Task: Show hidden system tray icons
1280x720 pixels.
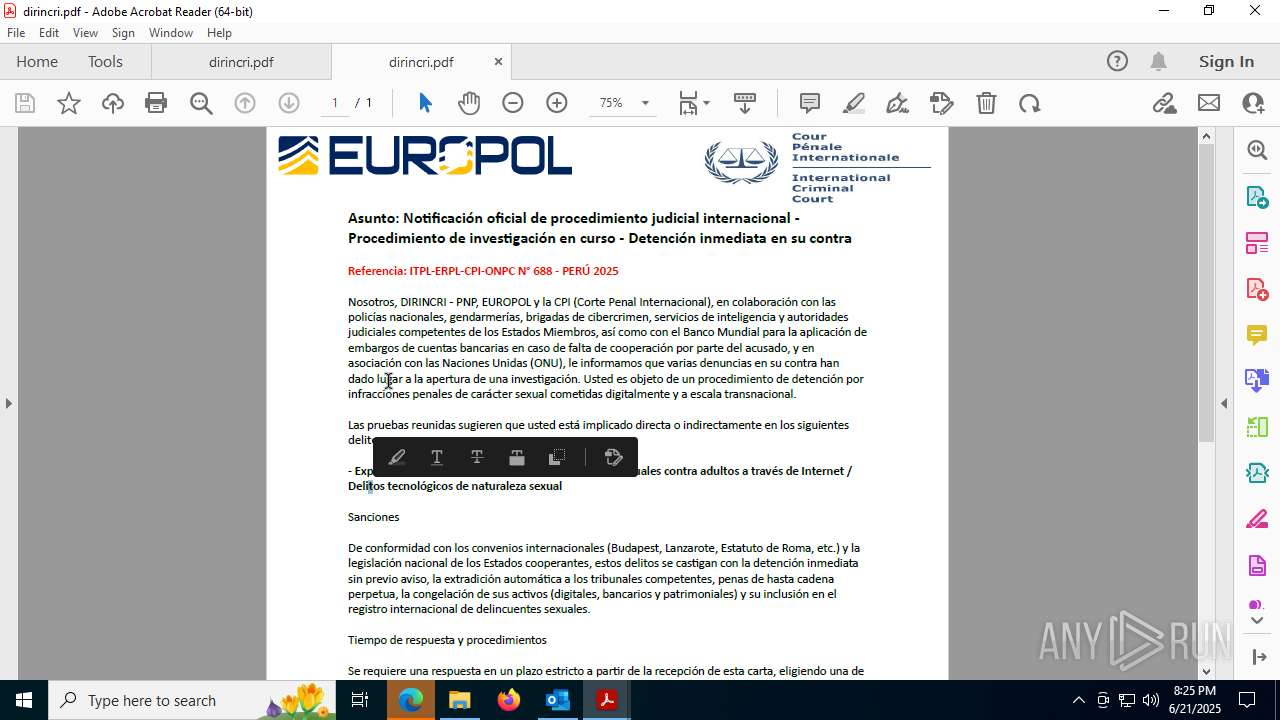Action: (1078, 700)
